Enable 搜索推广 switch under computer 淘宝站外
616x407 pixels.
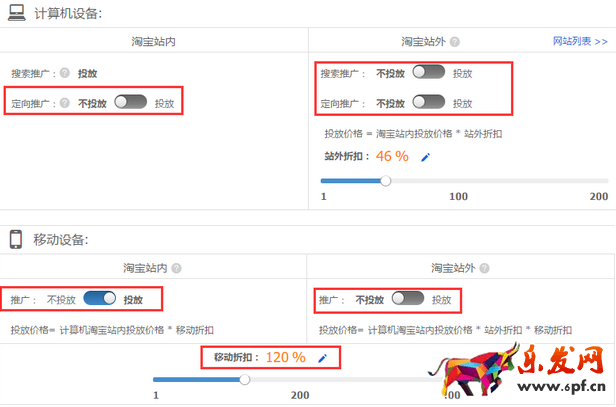pos(428,73)
